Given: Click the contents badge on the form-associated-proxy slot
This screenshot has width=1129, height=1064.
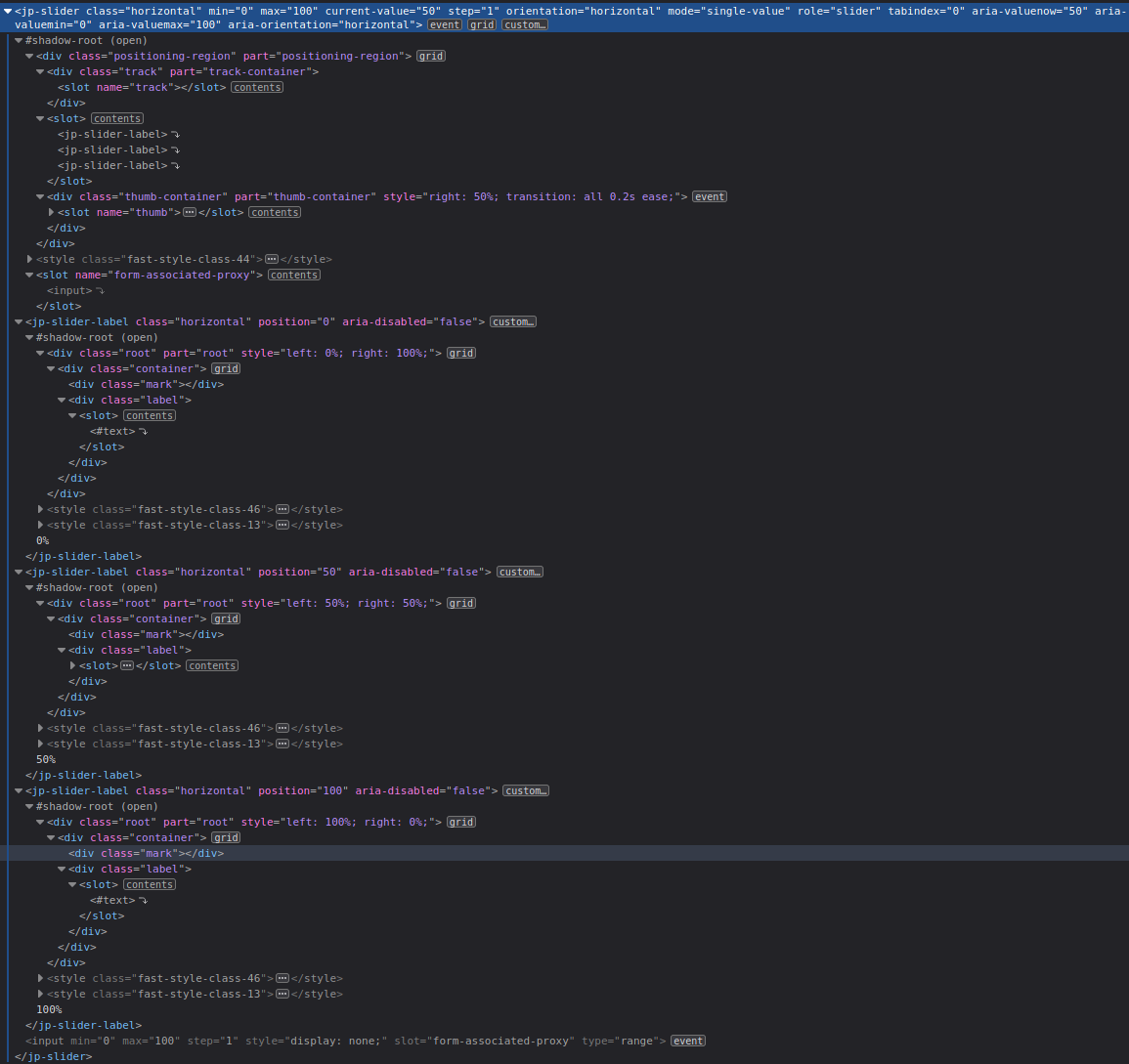Looking at the screenshot, I should pyautogui.click(x=293, y=275).
